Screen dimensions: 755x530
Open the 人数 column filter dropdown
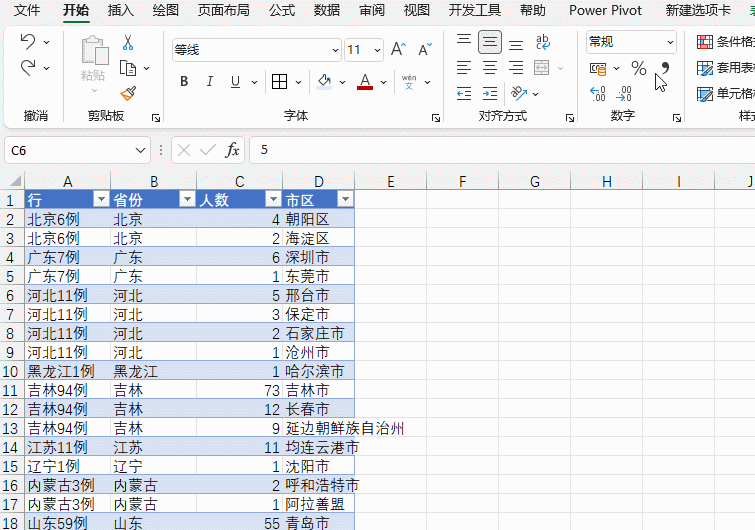tap(273, 199)
